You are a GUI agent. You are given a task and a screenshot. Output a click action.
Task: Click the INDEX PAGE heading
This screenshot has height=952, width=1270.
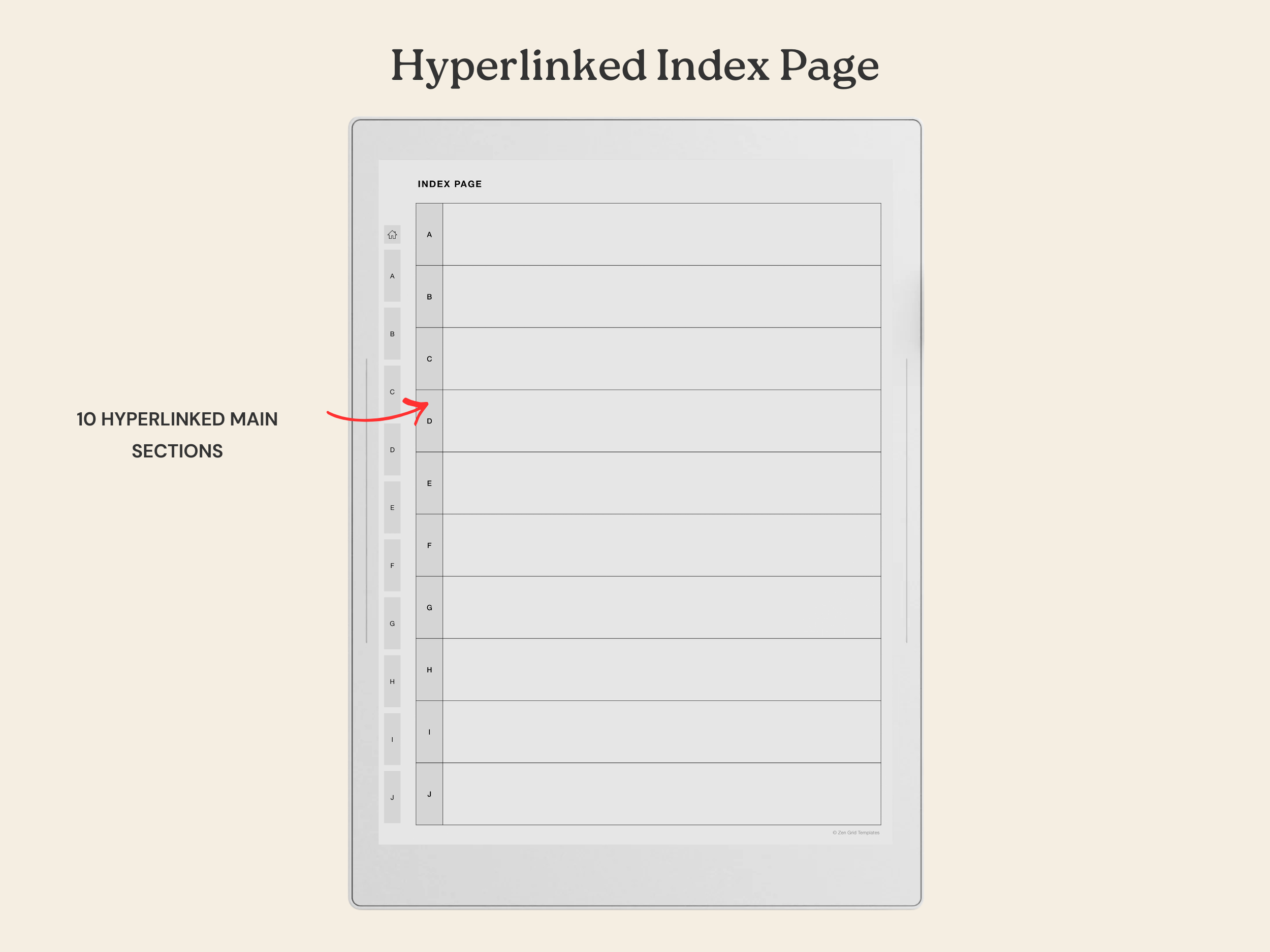pyautogui.click(x=450, y=184)
